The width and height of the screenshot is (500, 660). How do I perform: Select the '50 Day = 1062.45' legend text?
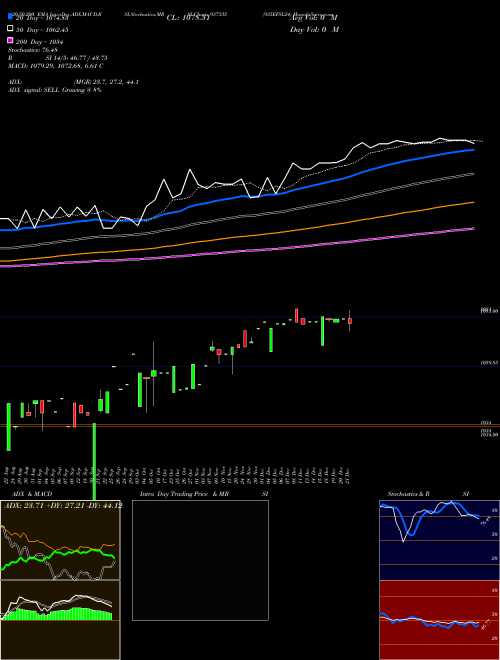click(x=42, y=30)
